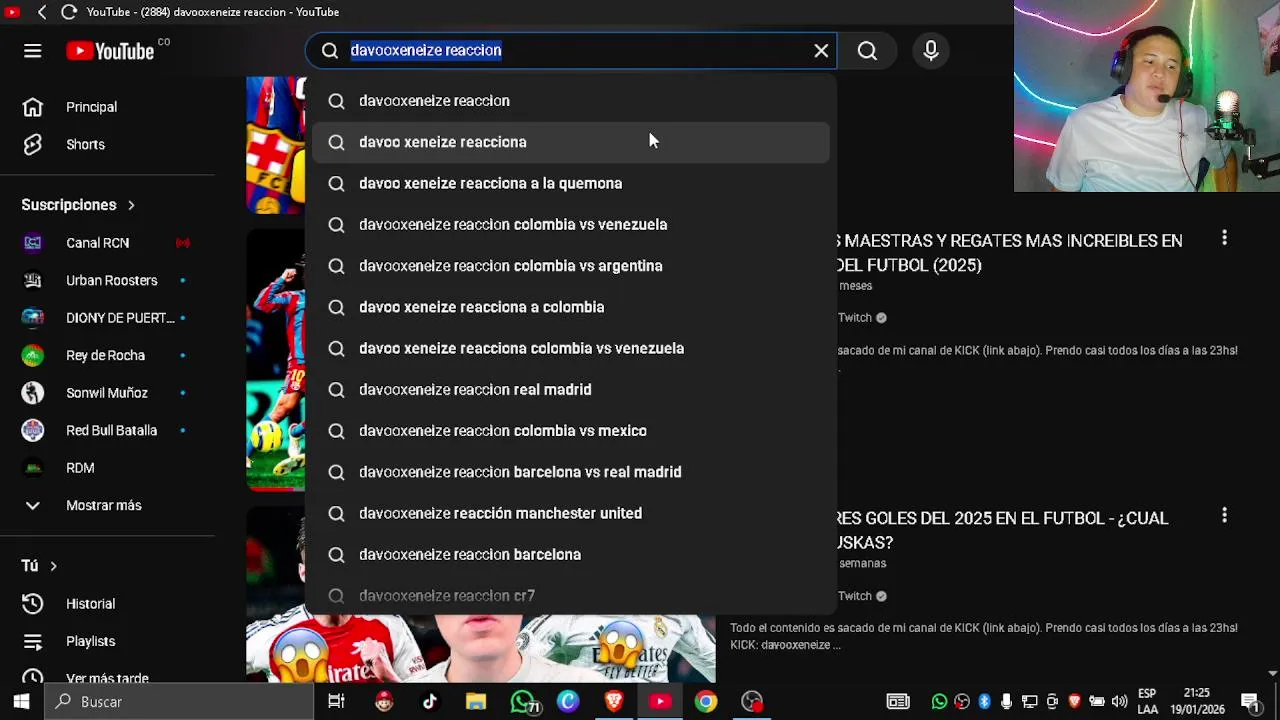This screenshot has height=720, width=1280.
Task: Expand subscriptions with Mostrar más
Action: point(107,505)
